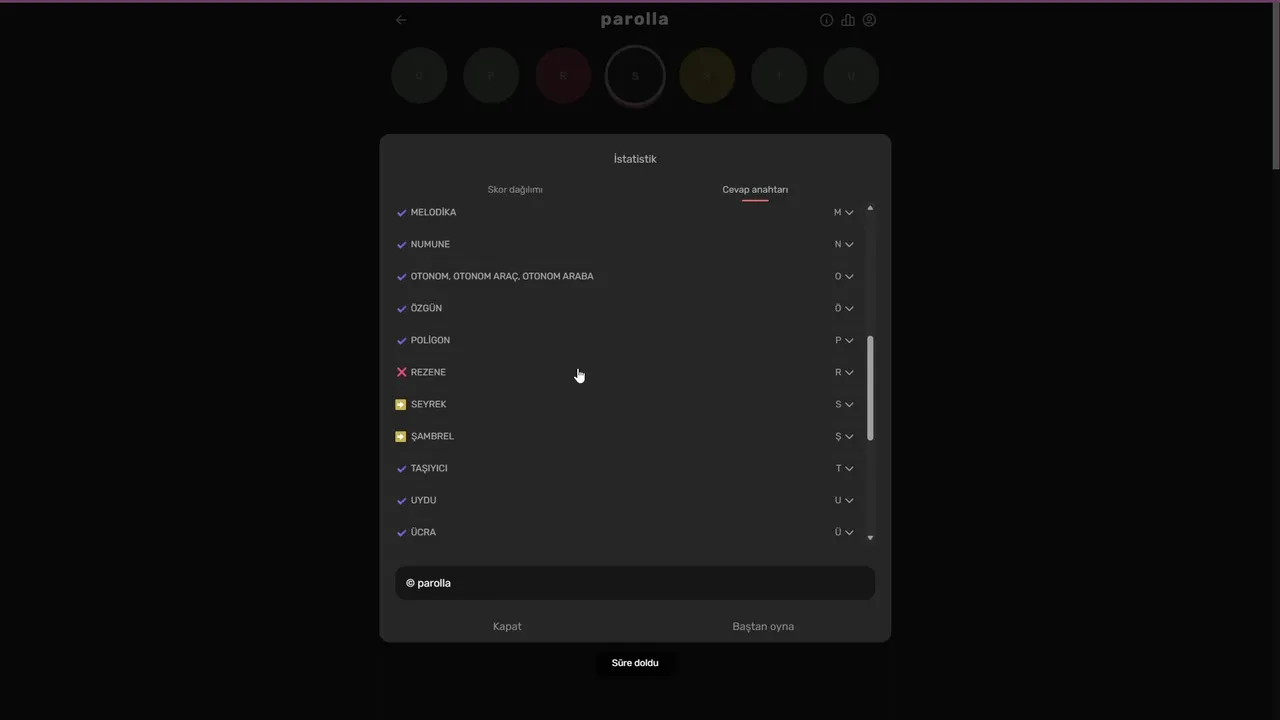Click the red X icon beside REZENE
This screenshot has height=720, width=1280.
pyautogui.click(x=402, y=372)
